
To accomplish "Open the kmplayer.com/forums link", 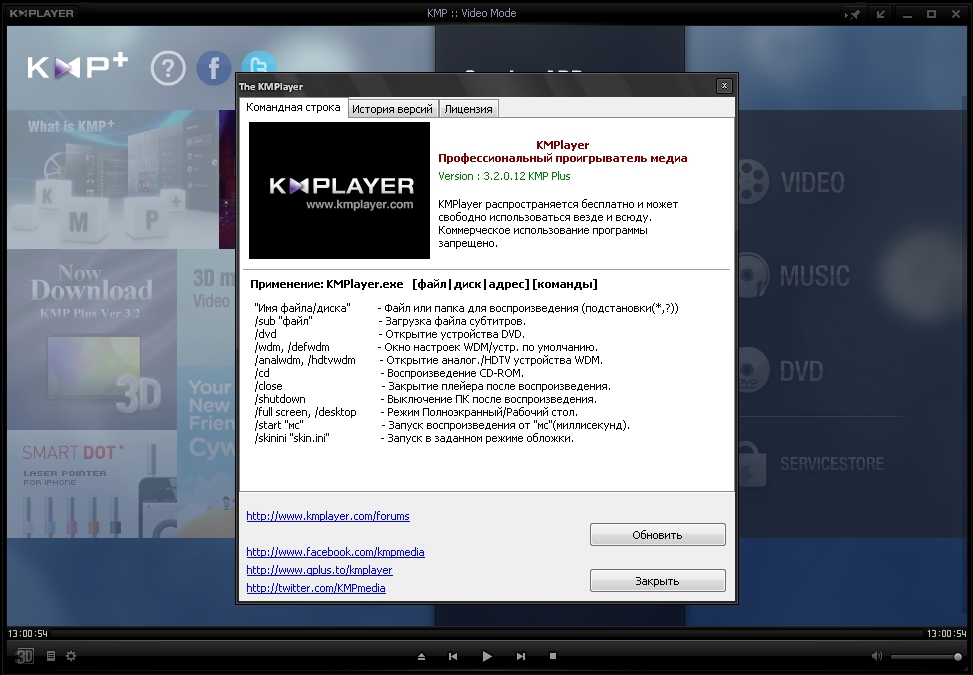I will (x=328, y=516).
